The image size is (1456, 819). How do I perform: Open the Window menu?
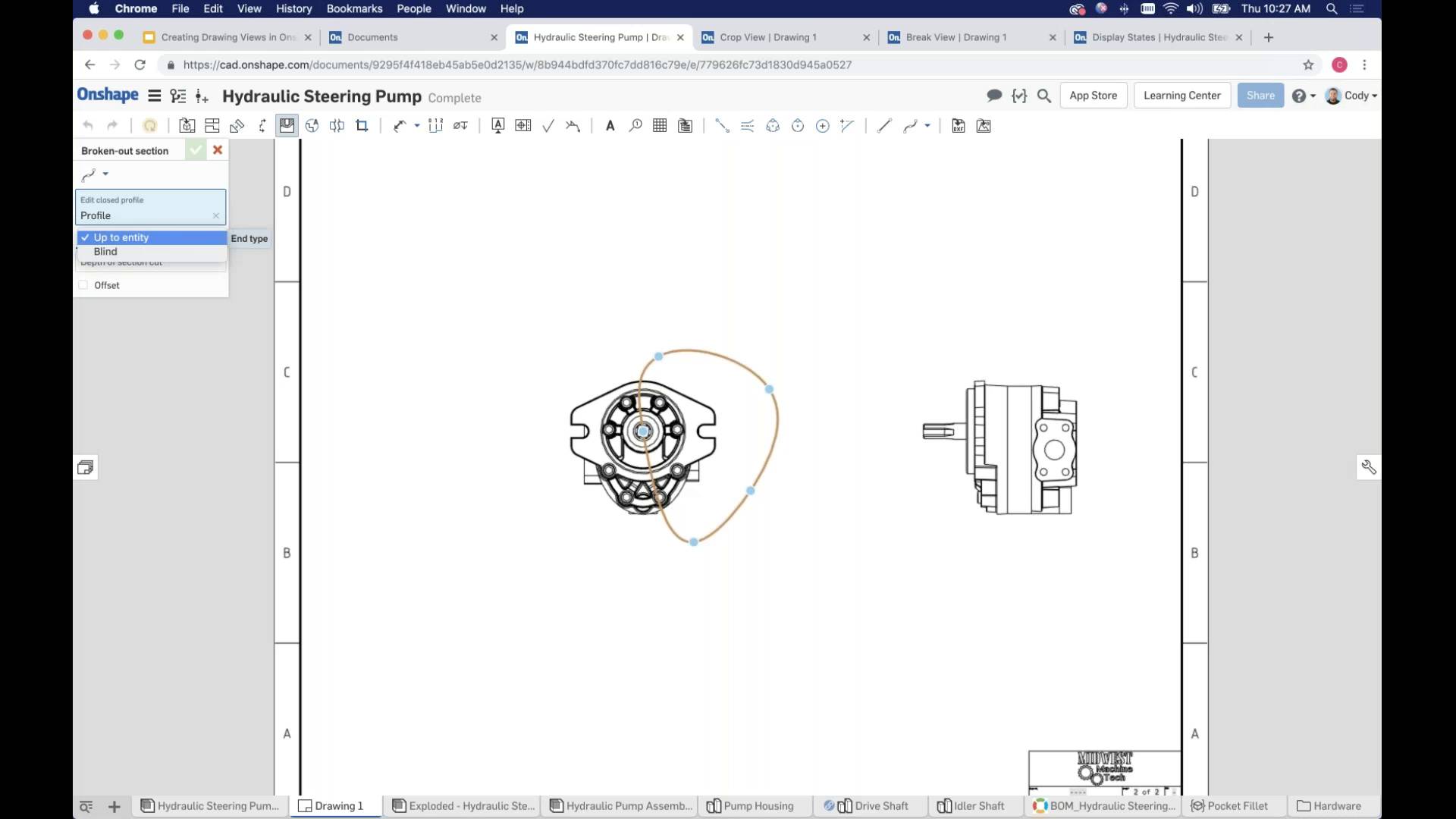[465, 8]
